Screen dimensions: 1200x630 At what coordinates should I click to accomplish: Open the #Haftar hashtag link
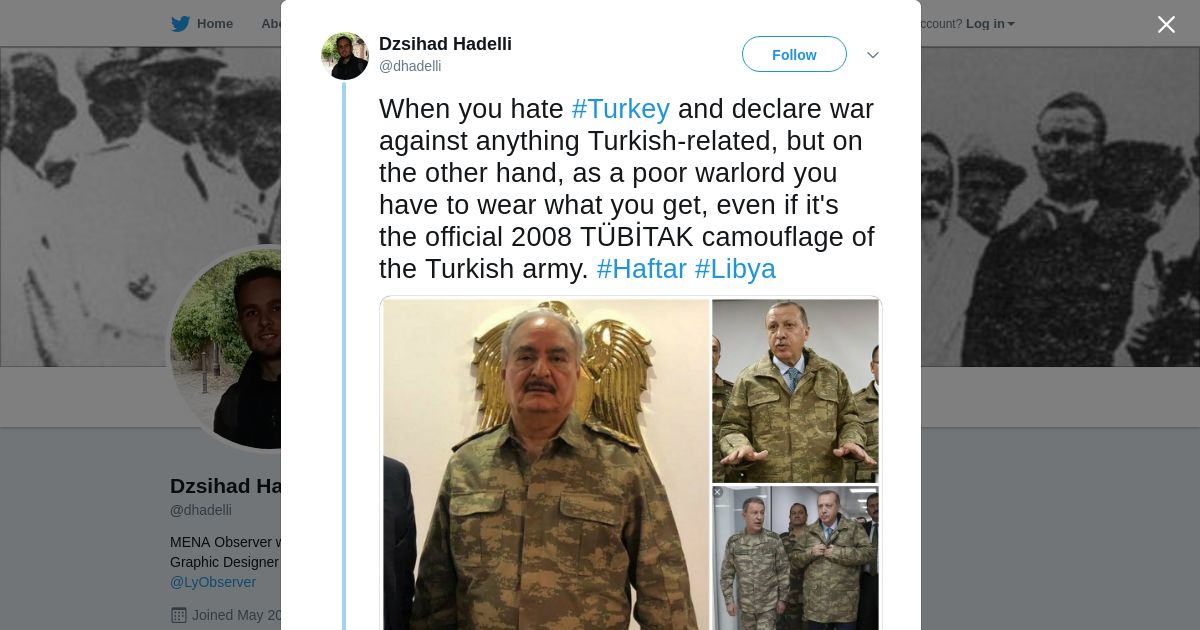[642, 269]
